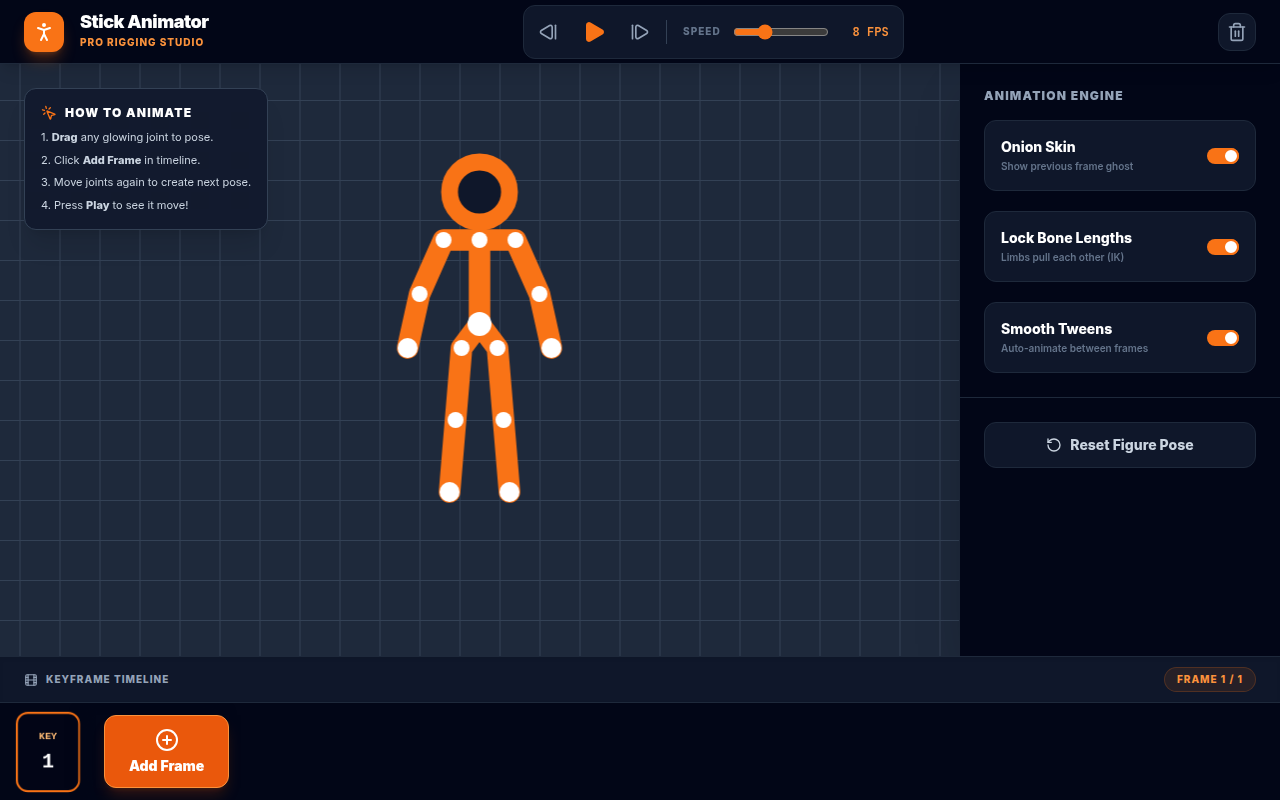1280x800 pixels.
Task: Select keyframe 1 in the timeline
Action: (48, 752)
